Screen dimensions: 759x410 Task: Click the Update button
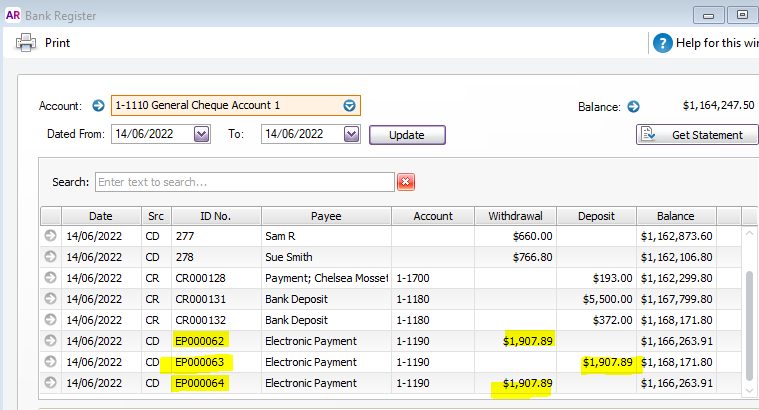pos(407,135)
